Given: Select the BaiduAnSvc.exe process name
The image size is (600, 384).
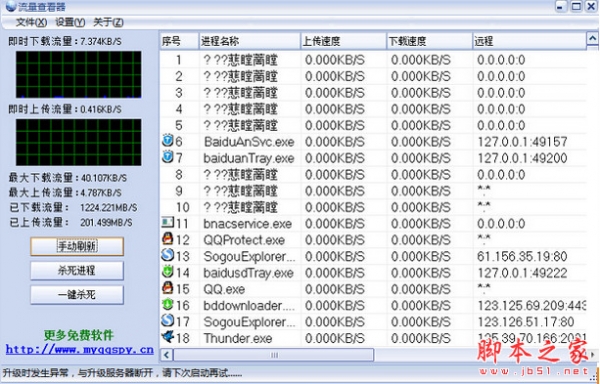Looking at the screenshot, I should 249,142.
